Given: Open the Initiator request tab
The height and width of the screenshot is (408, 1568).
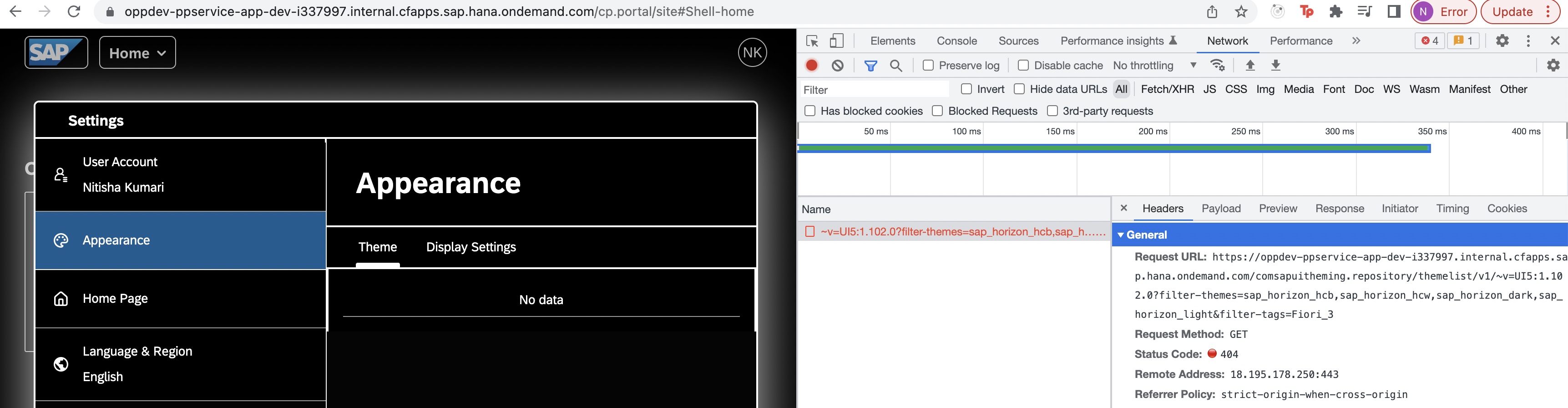Looking at the screenshot, I should pos(1399,208).
